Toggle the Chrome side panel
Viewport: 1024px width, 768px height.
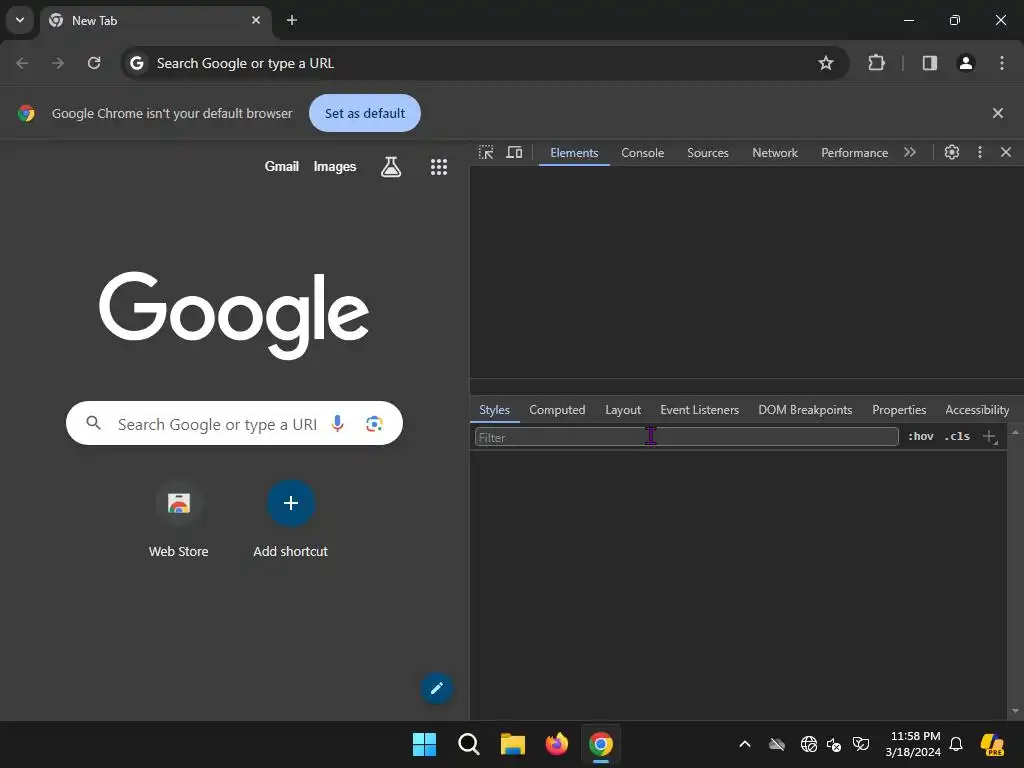pyautogui.click(x=929, y=63)
